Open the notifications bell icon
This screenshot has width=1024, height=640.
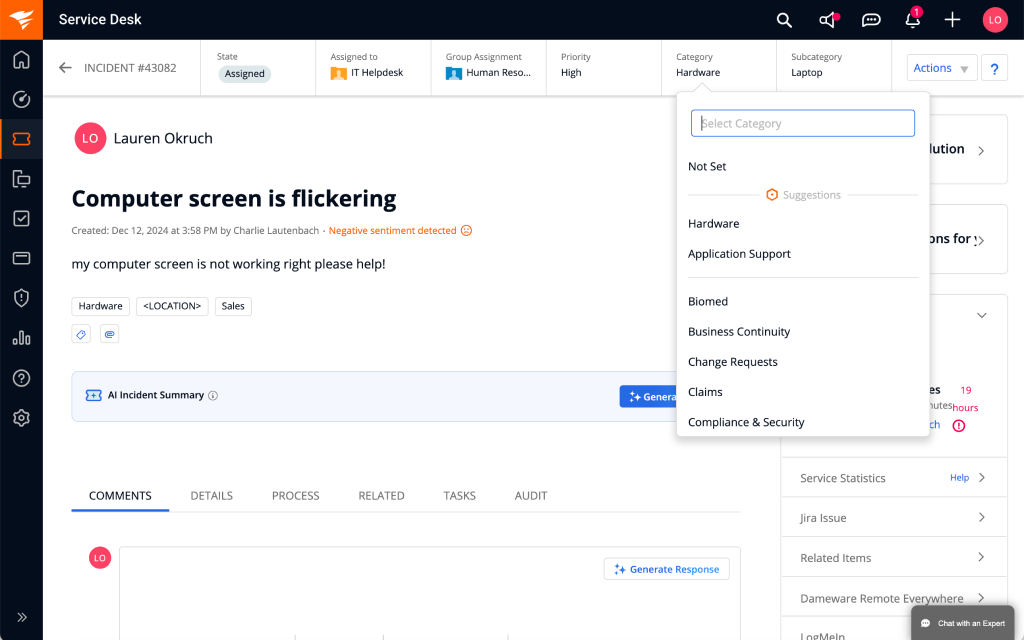coord(912,20)
